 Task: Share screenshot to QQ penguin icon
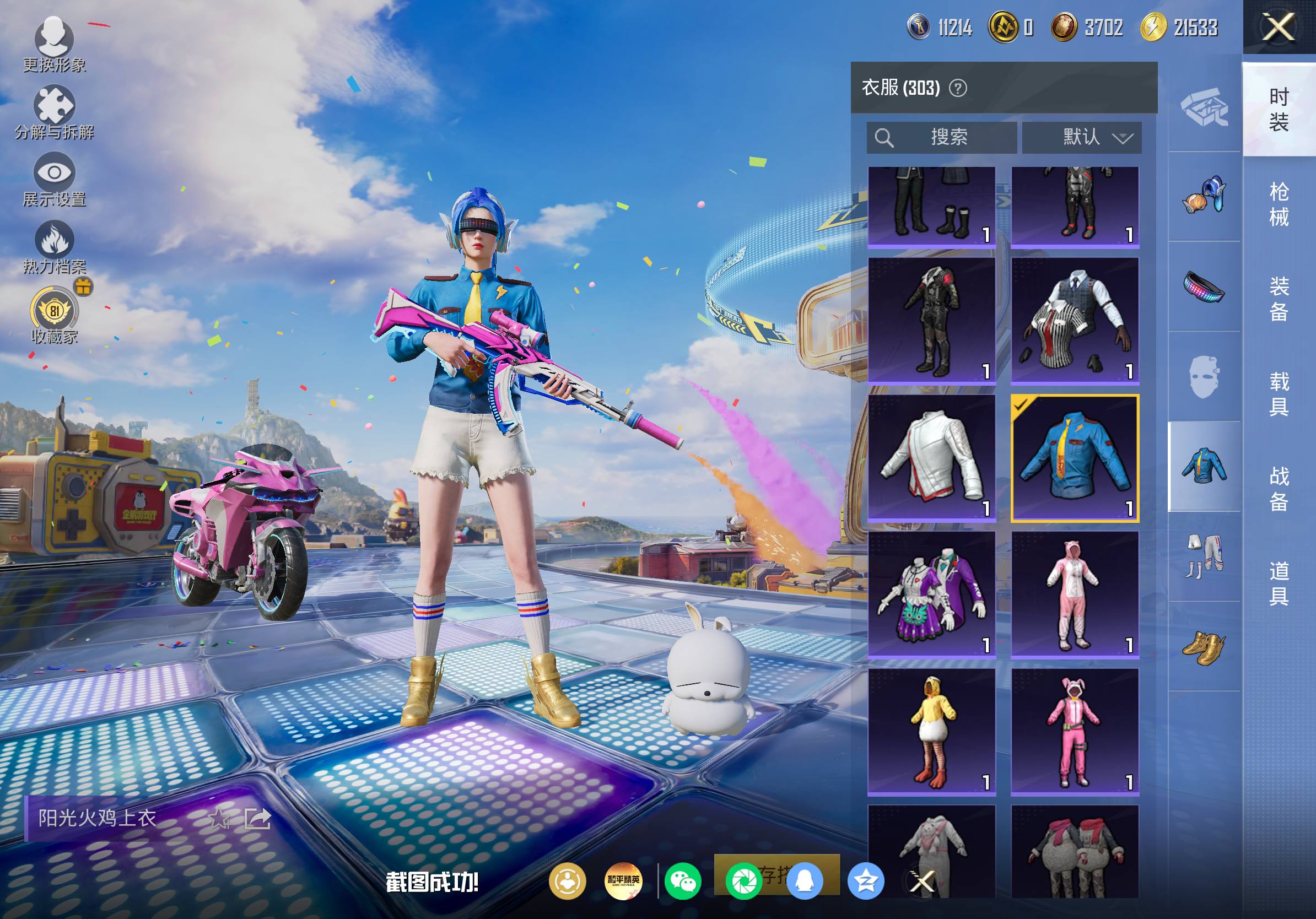coord(805,880)
